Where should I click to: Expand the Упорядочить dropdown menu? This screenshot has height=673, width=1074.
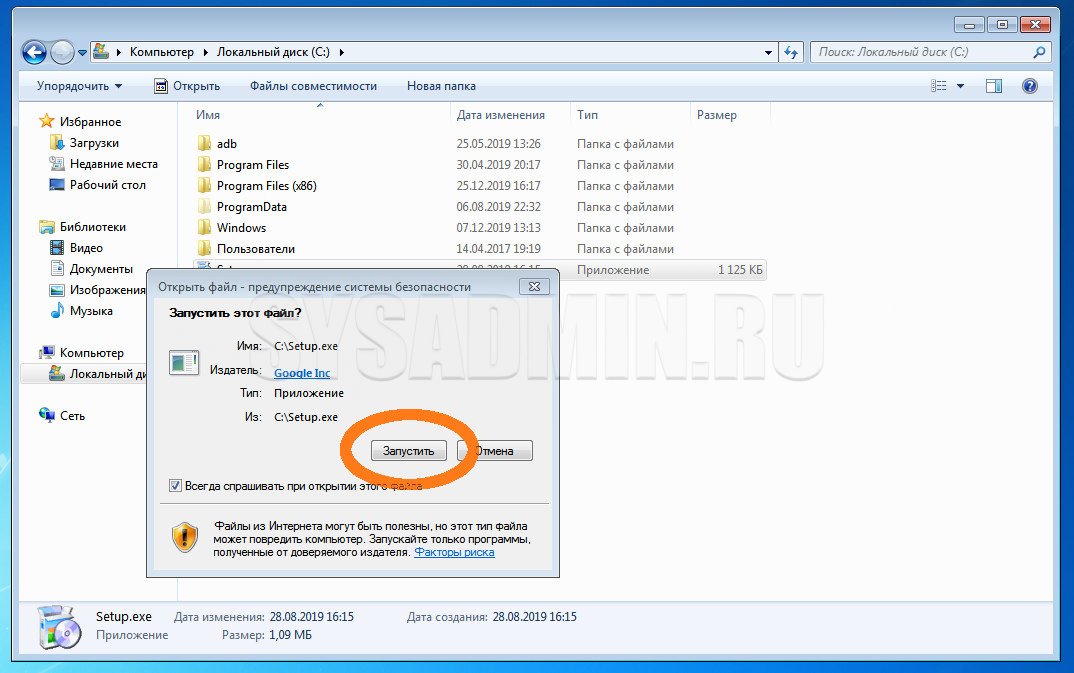(x=79, y=86)
